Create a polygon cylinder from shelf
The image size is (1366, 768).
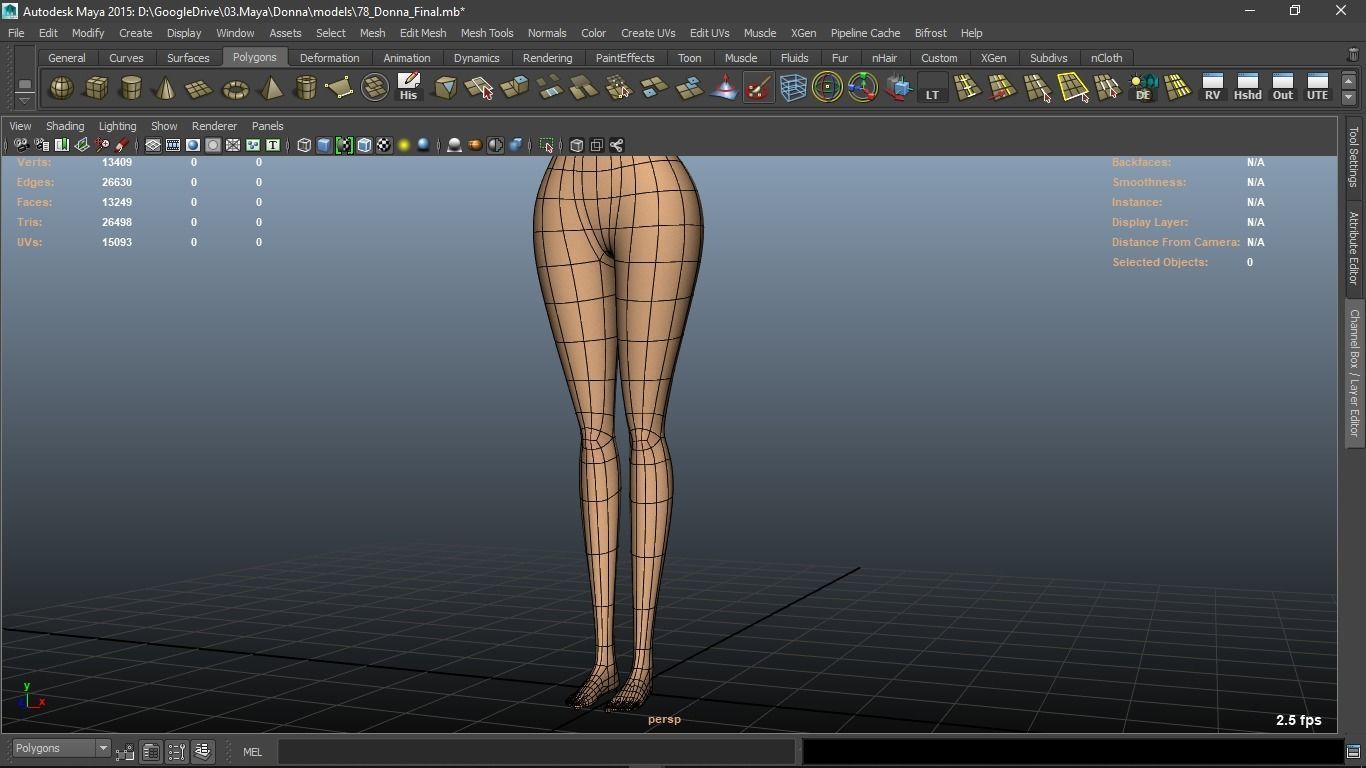[x=130, y=88]
